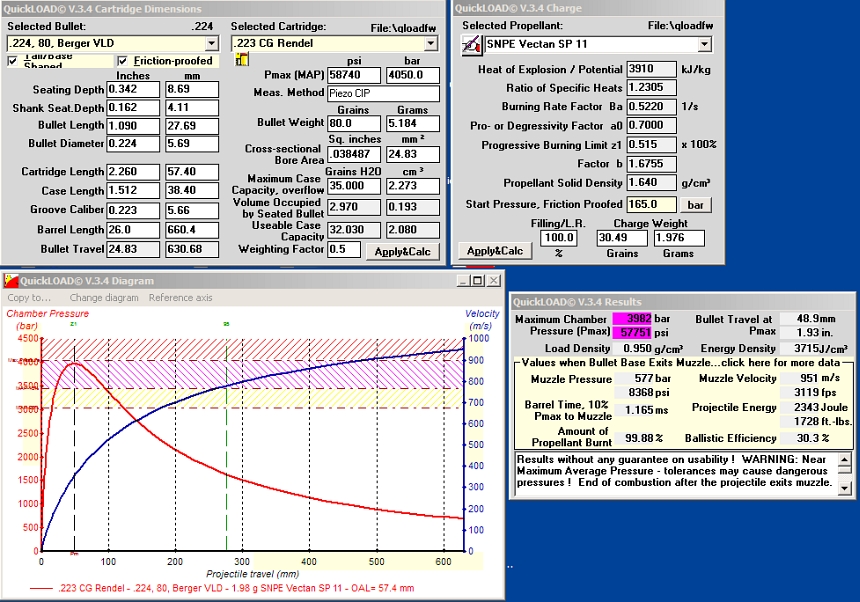Open the Reference axis menu
860x602 pixels.
click(x=180, y=298)
